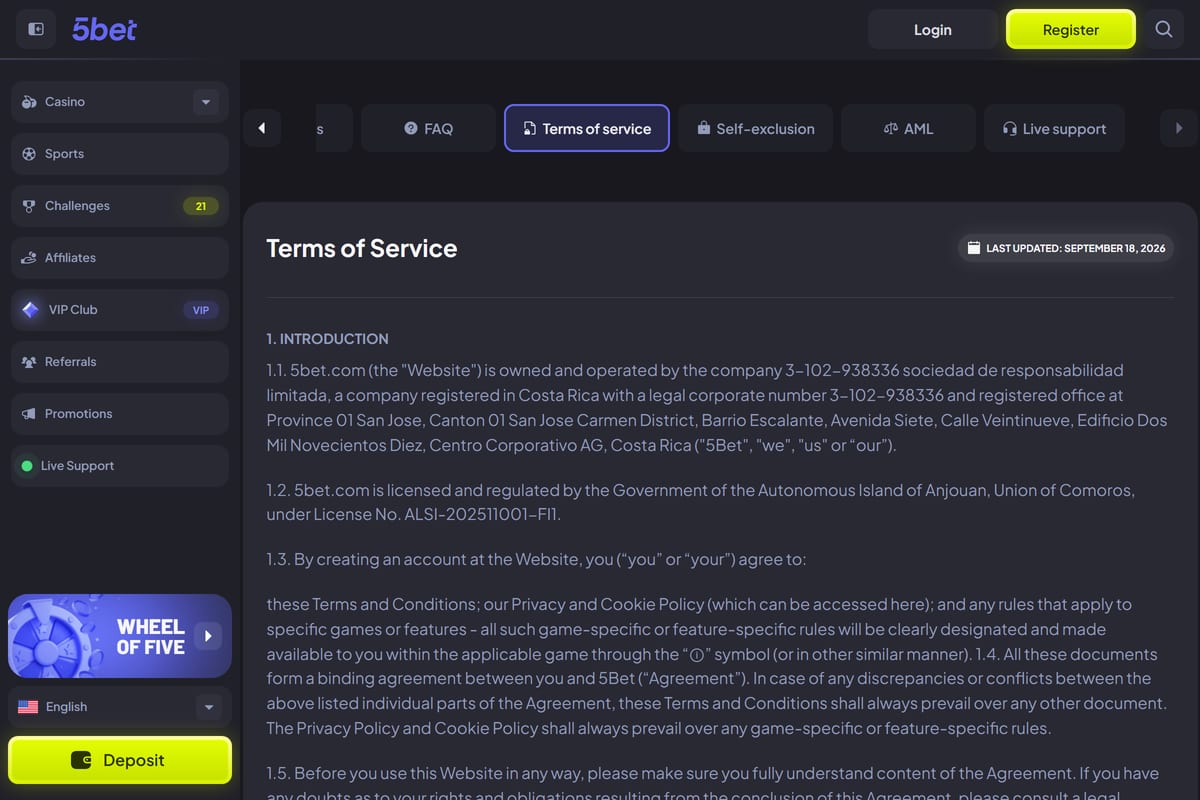
Task: Click the US flag language icon
Action: (x=28, y=707)
